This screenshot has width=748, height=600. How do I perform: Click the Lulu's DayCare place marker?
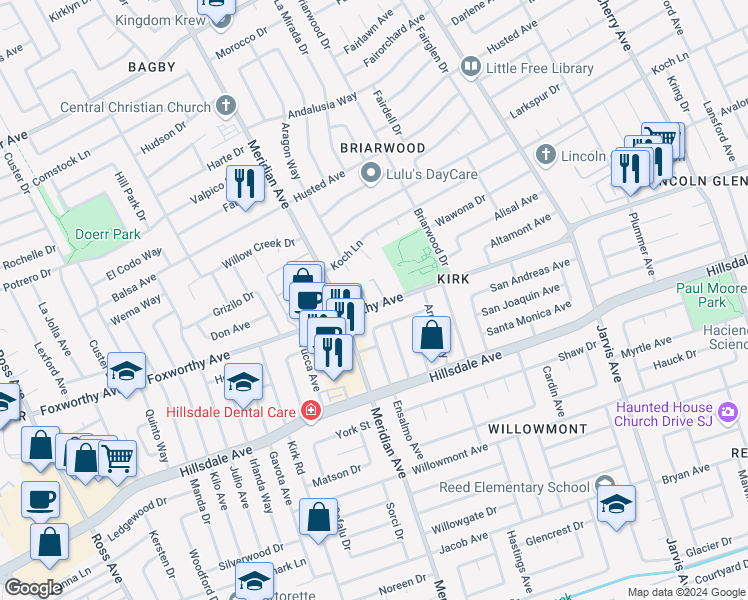tap(371, 174)
